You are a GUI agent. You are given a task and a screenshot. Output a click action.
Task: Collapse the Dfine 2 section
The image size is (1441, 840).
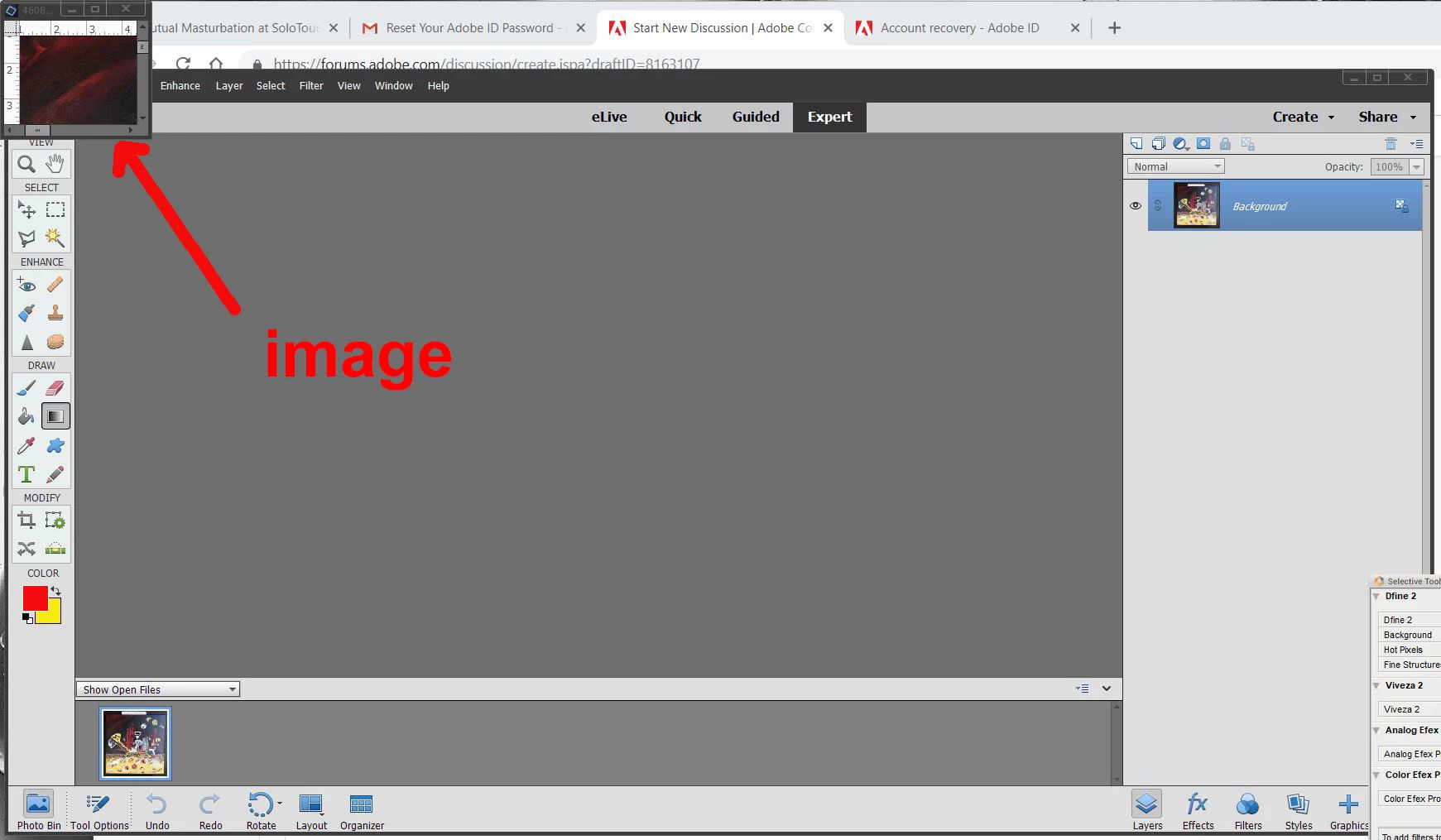[x=1376, y=596]
